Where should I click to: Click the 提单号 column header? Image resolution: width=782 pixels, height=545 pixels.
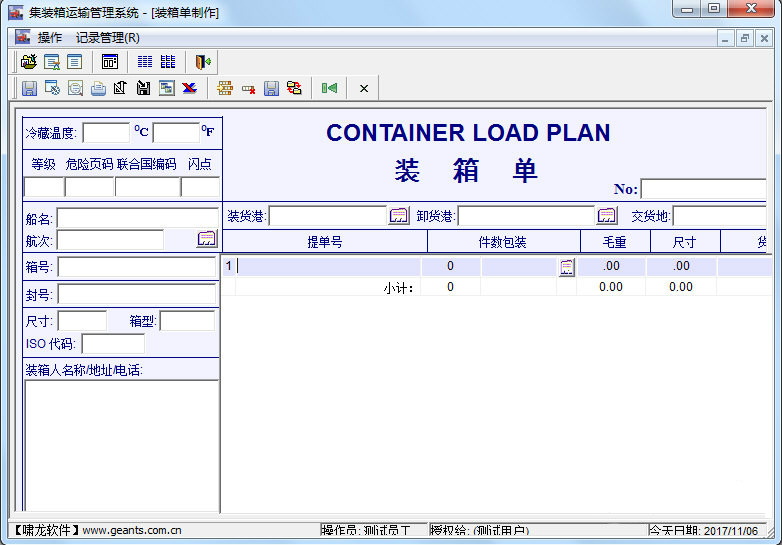pos(325,242)
